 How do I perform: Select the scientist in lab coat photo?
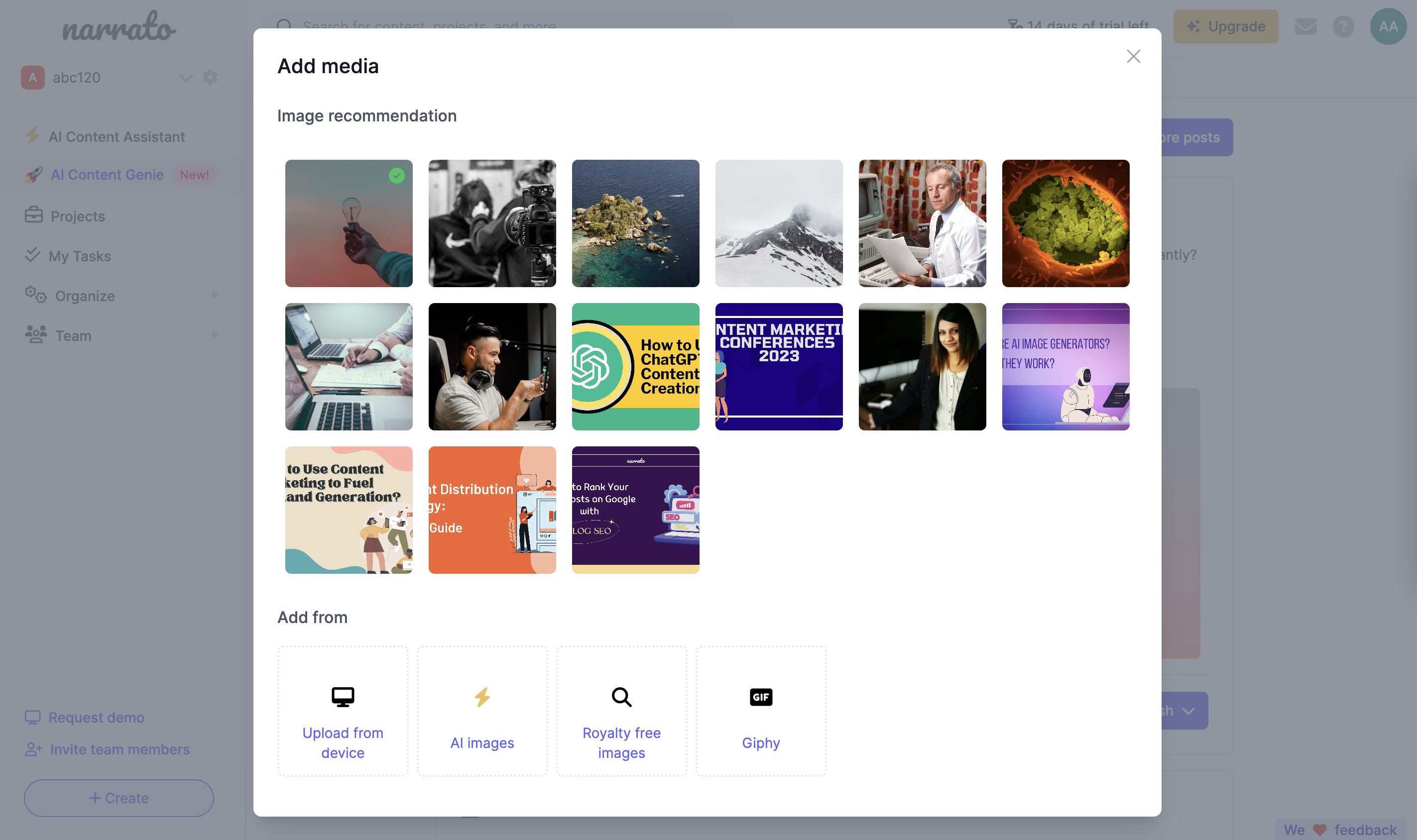click(x=922, y=223)
